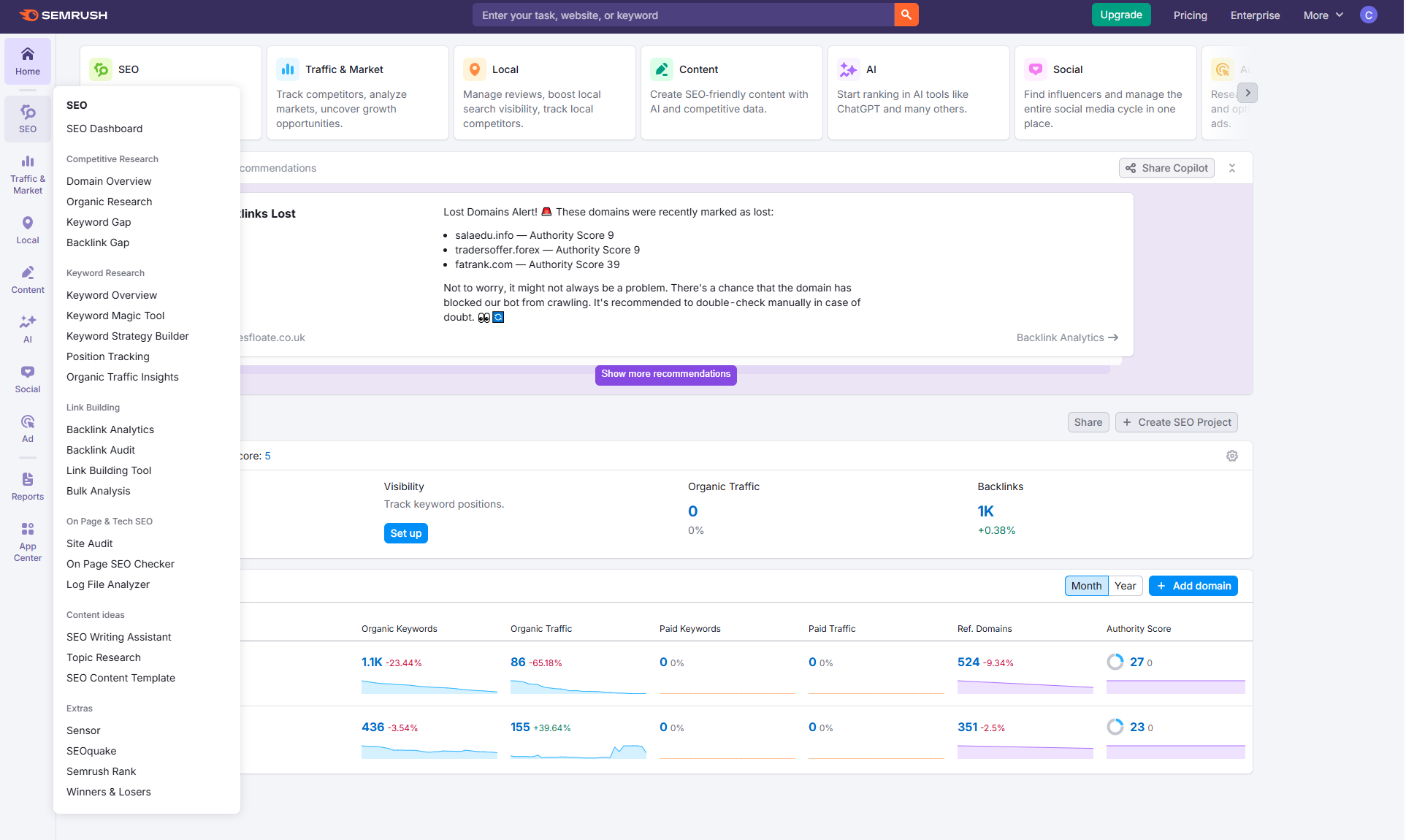Image resolution: width=1406 pixels, height=840 pixels.
Task: Click the orange search magnifier button
Action: (x=906, y=15)
